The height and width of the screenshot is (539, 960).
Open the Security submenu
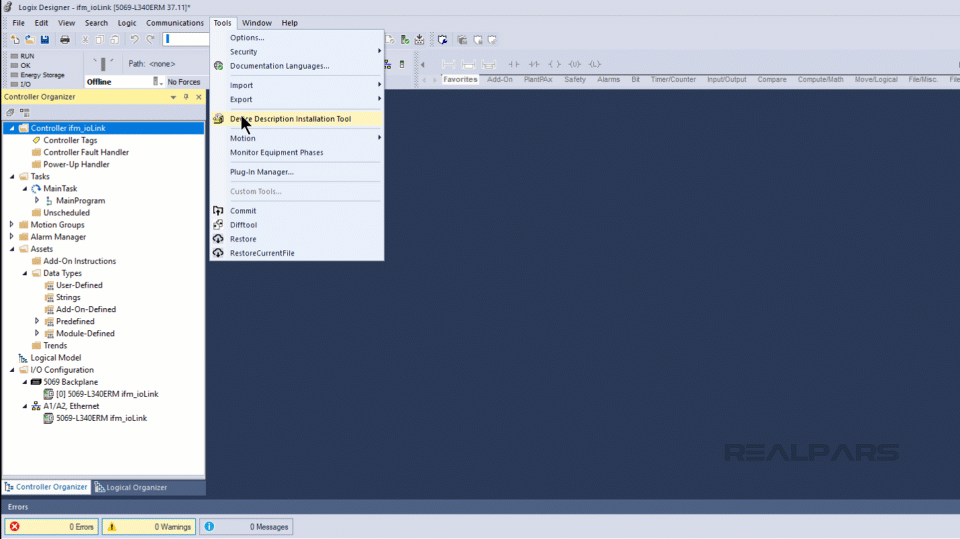[297, 51]
